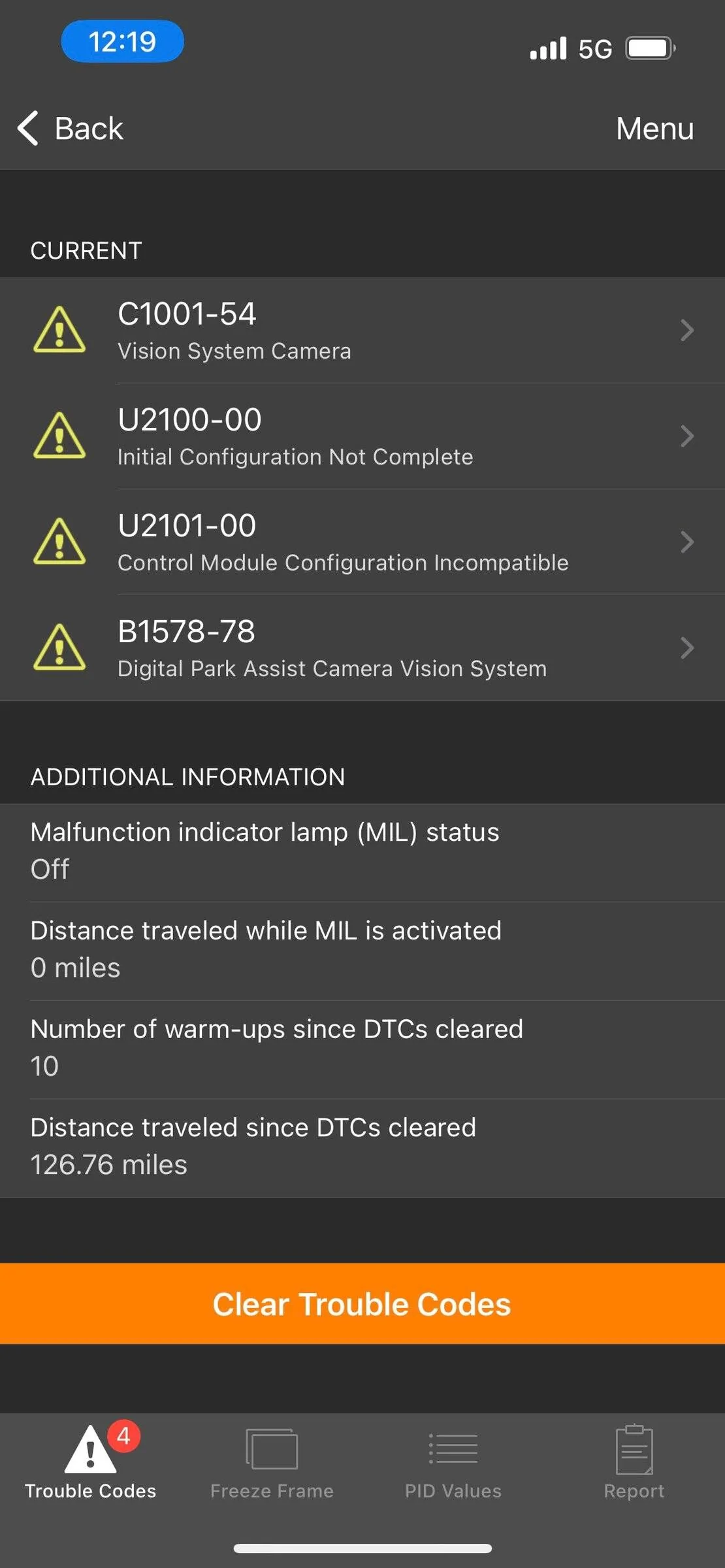Open the Report clipboard icon
This screenshot has width=725, height=1568.
[634, 1450]
